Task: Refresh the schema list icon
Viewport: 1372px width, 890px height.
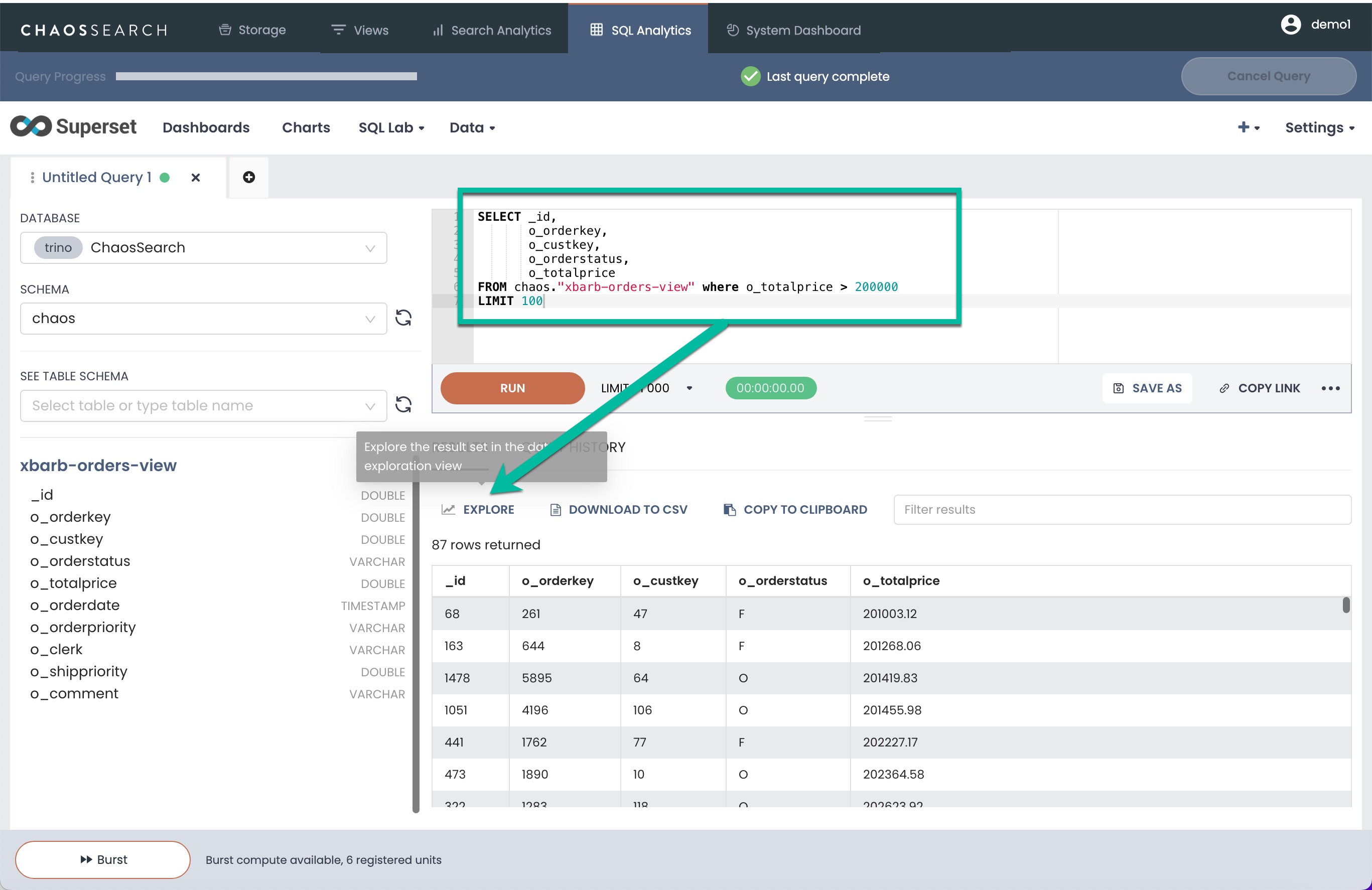Action: tap(403, 318)
